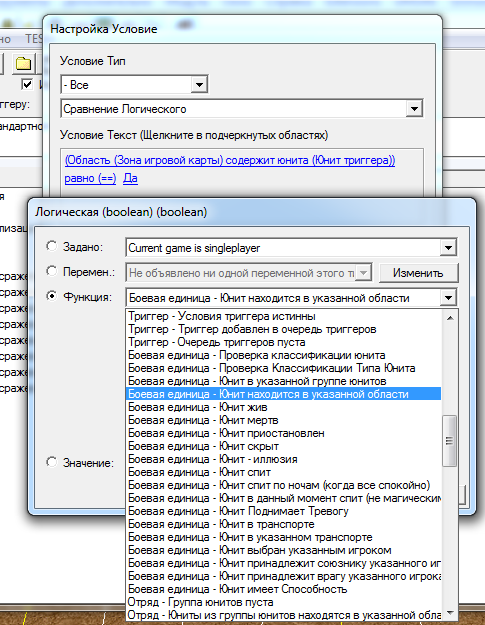
Task: Click the Область содержит юнита link
Action: (x=230, y=160)
